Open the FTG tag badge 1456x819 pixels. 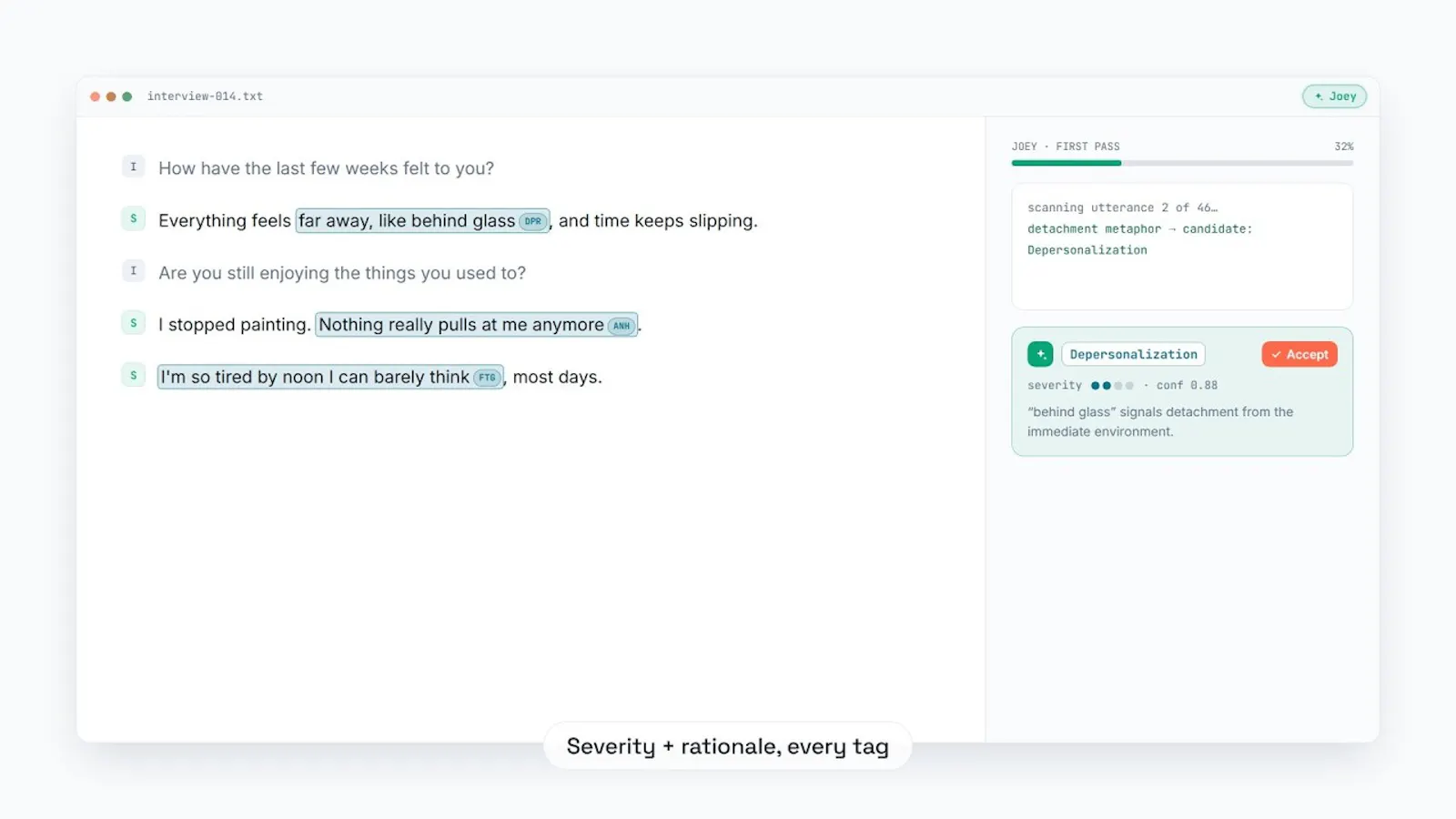[x=488, y=378]
